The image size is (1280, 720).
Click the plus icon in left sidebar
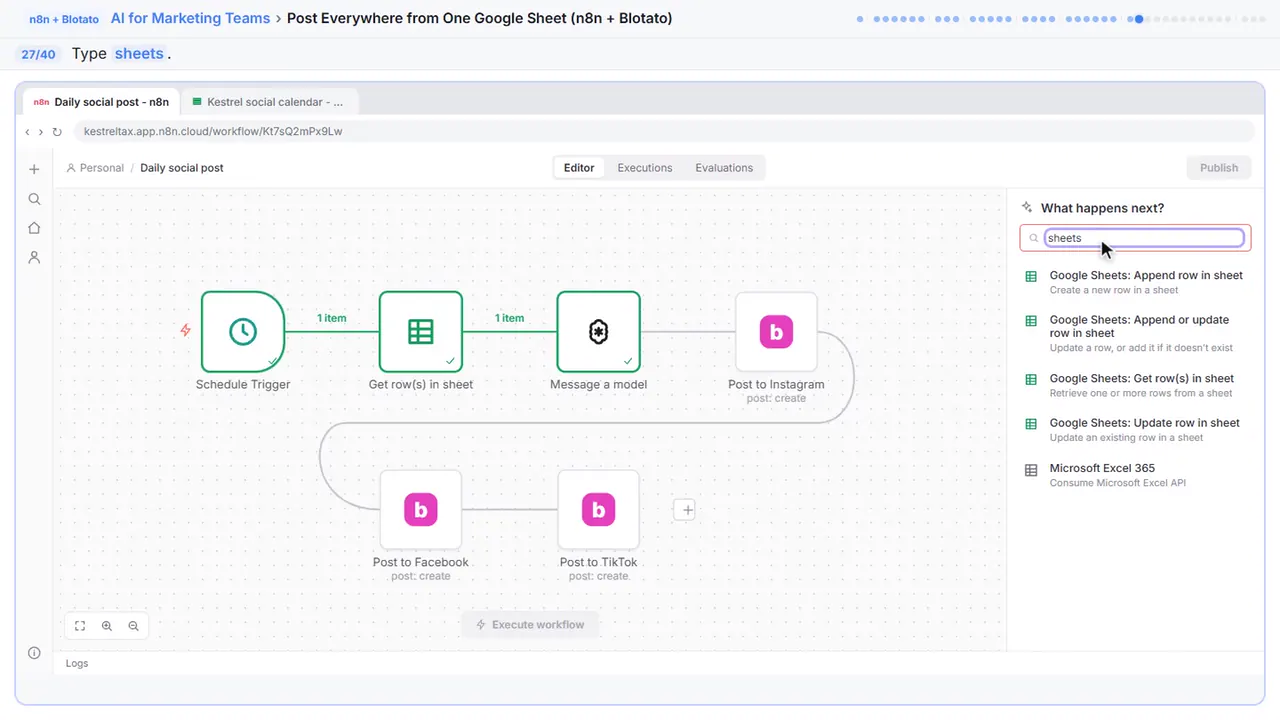point(34,170)
